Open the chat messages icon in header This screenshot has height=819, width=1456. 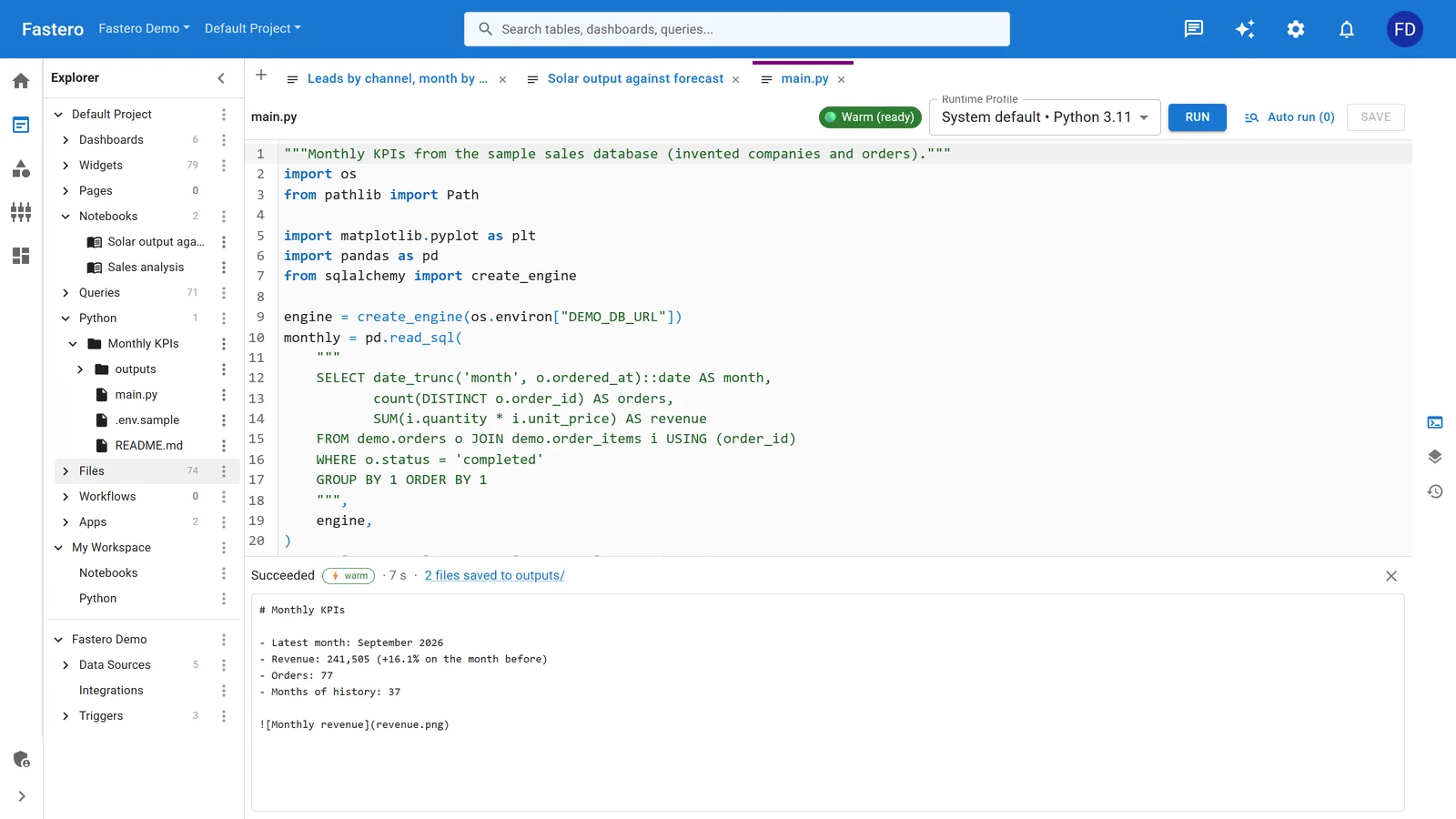[x=1194, y=29]
